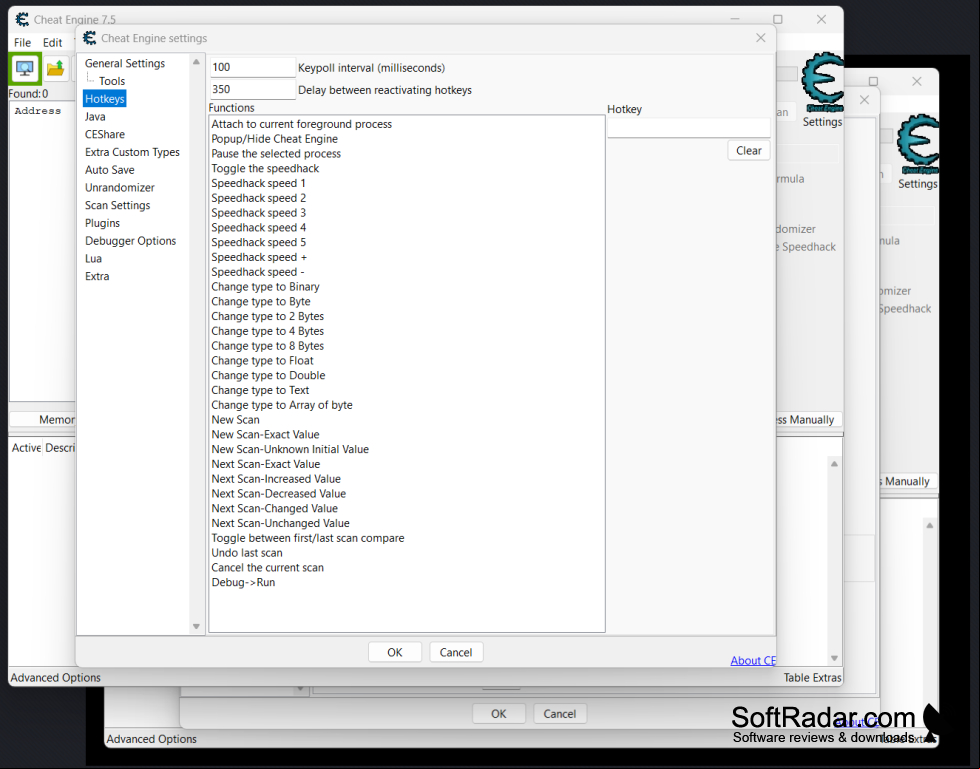This screenshot has width=980, height=769.
Task: Clear the assigned hotkey
Action: point(749,151)
